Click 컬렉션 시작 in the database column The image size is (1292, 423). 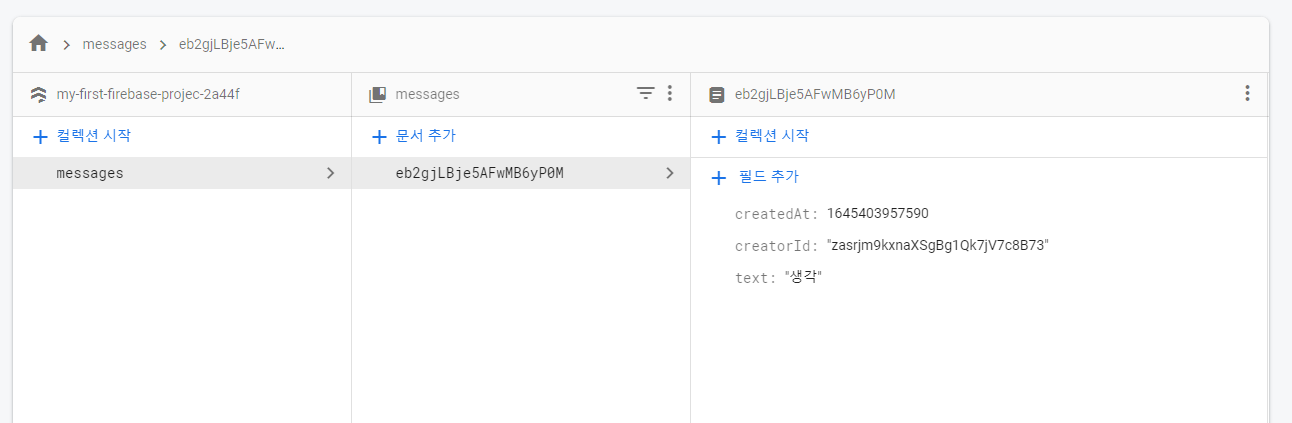point(93,136)
